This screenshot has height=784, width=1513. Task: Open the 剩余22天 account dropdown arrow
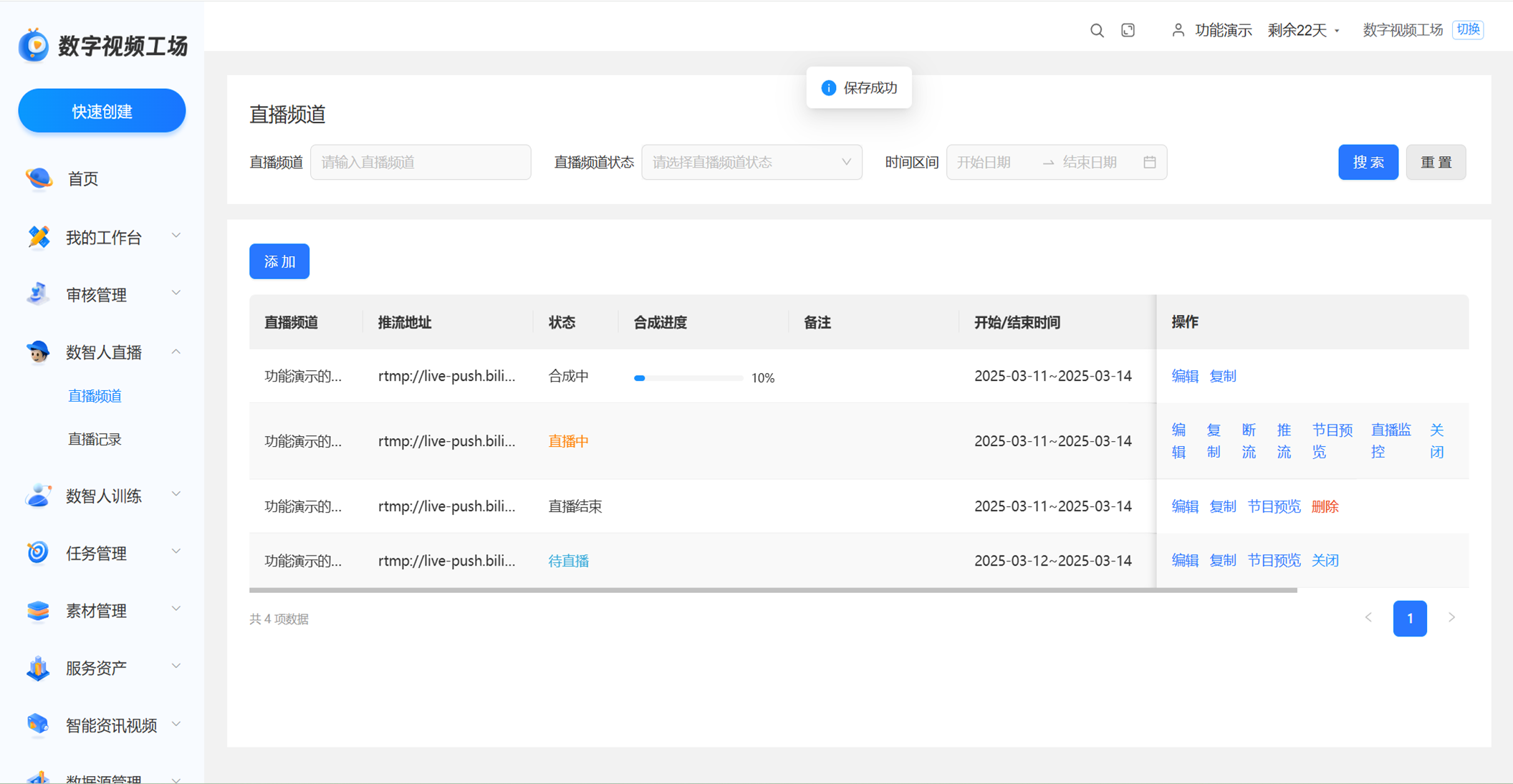(1337, 31)
